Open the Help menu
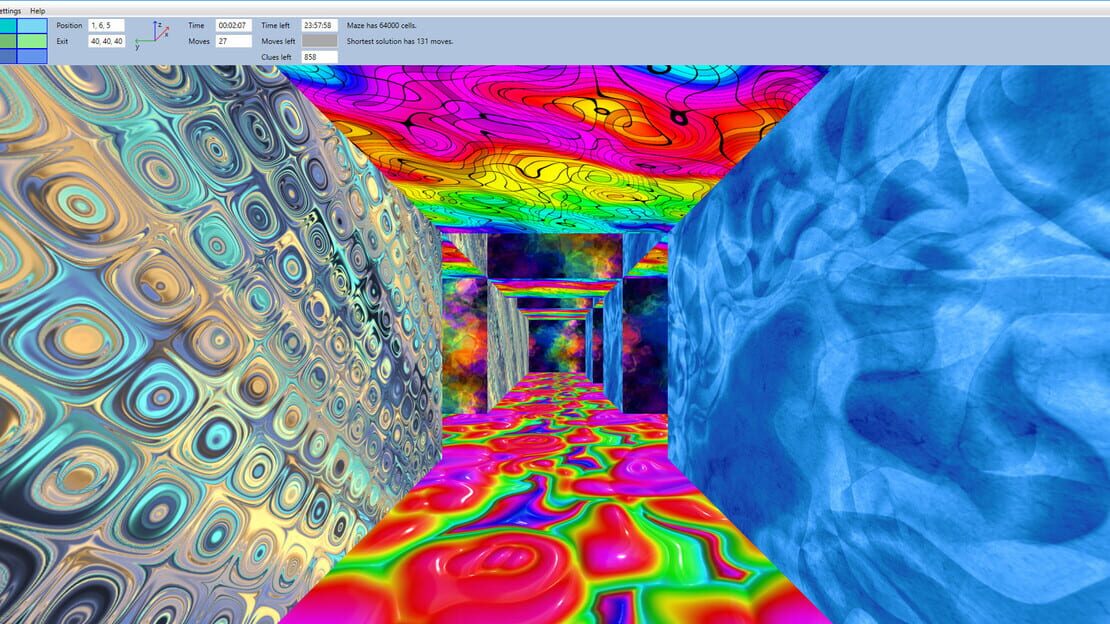Screen dimensions: 1110x624 pos(38,11)
